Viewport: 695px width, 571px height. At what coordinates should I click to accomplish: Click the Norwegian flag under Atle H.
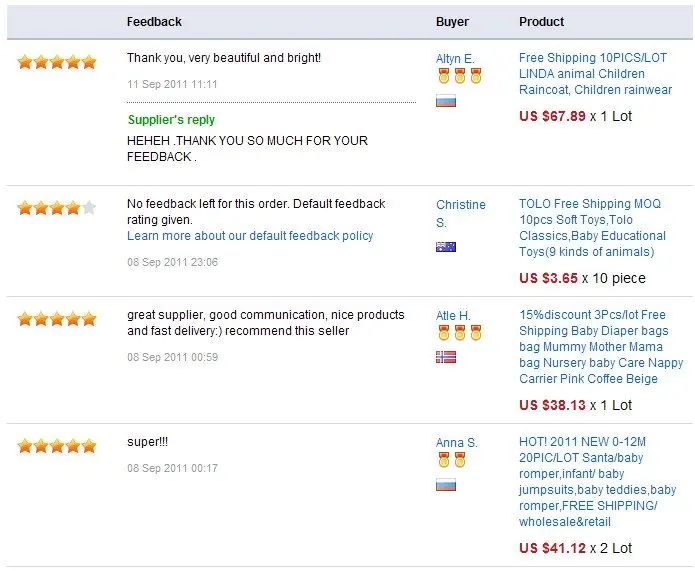pyautogui.click(x=446, y=357)
